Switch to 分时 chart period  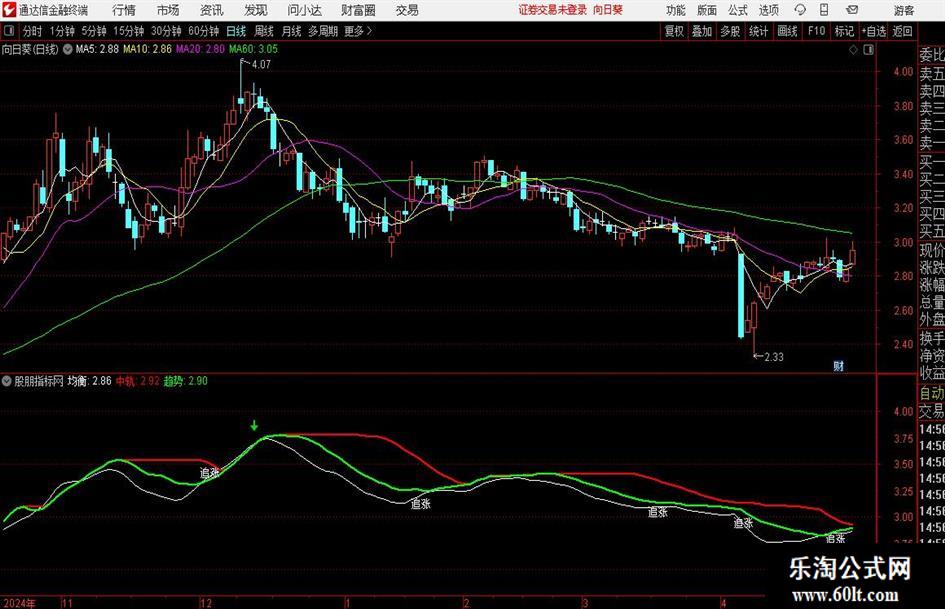[32, 31]
